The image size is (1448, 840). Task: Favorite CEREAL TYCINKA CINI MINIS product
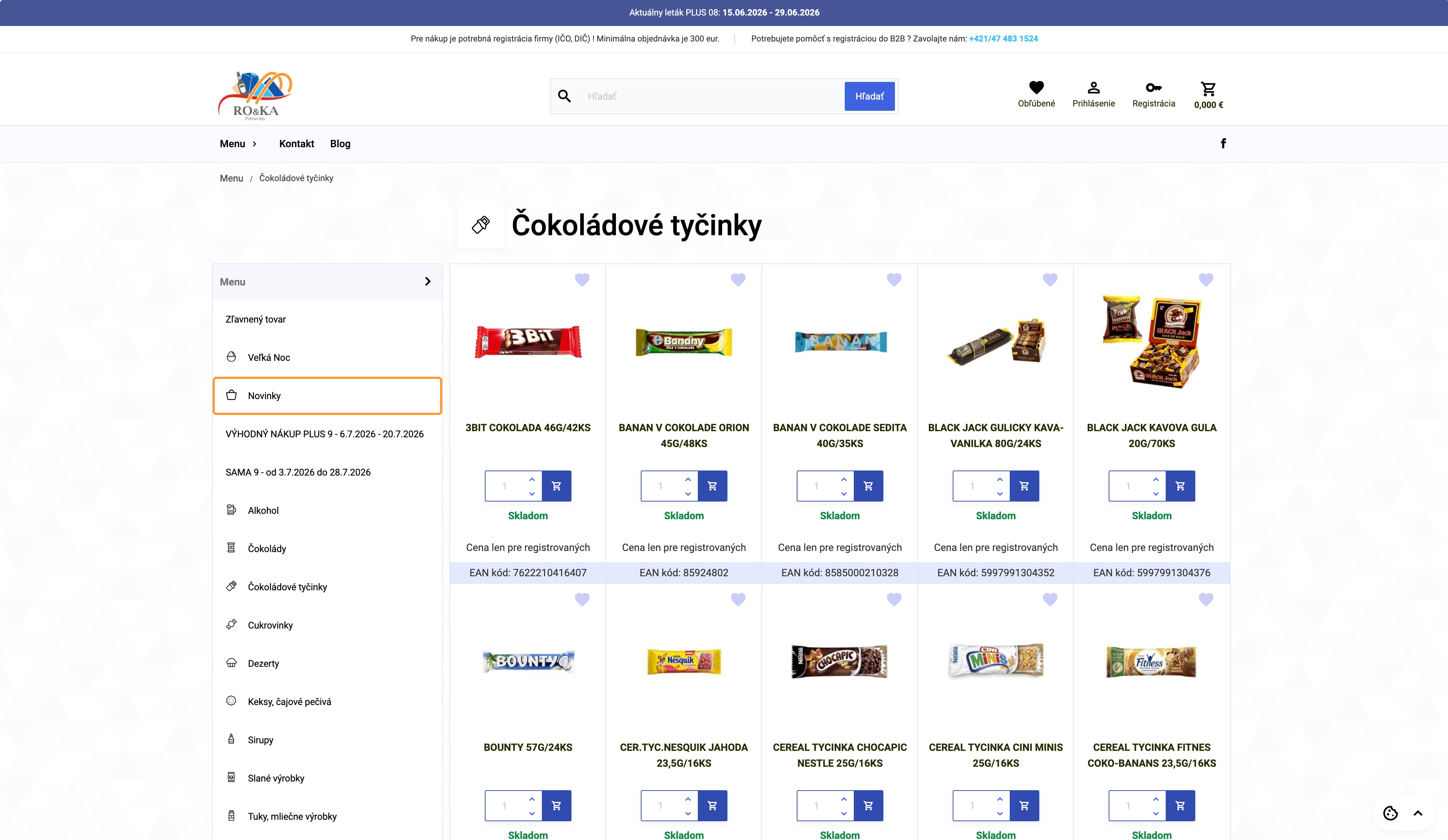tap(1050, 599)
